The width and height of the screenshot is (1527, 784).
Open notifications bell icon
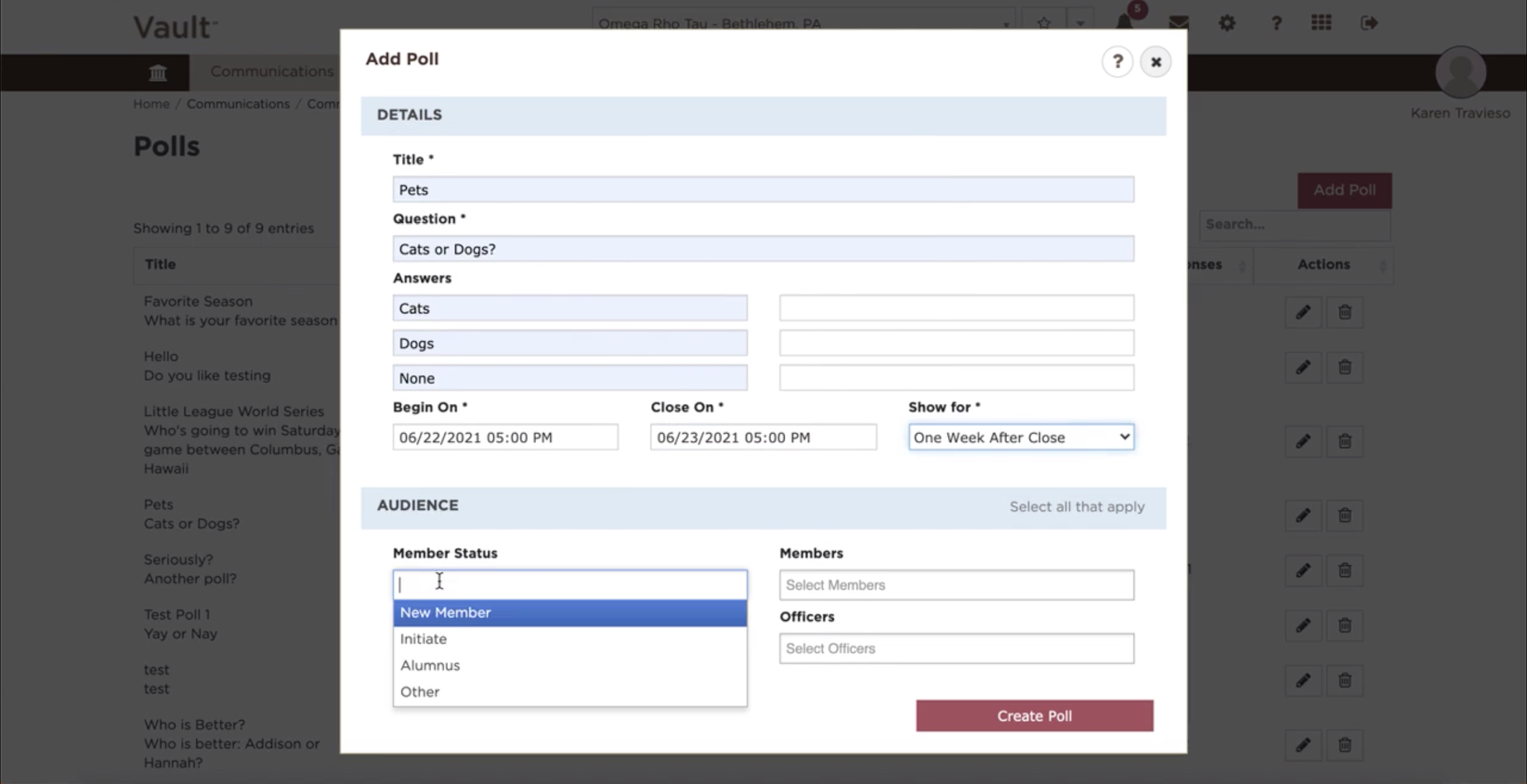1125,22
